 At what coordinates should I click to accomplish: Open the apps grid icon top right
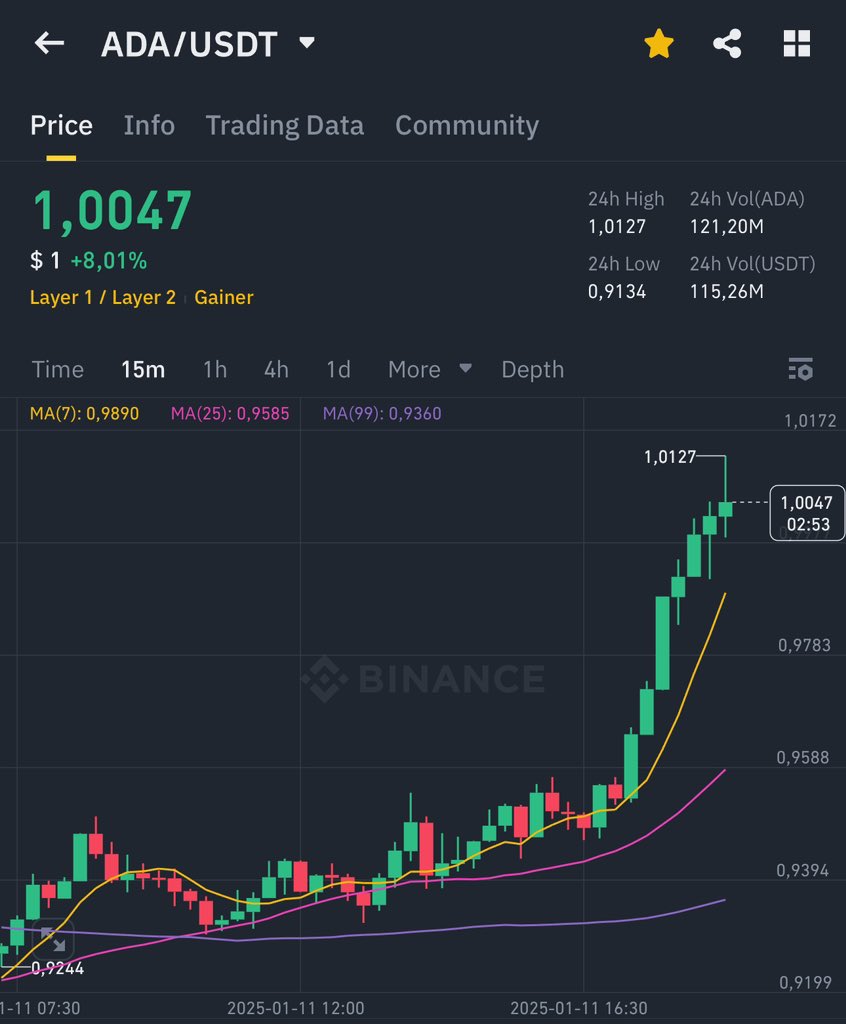[x=797, y=42]
